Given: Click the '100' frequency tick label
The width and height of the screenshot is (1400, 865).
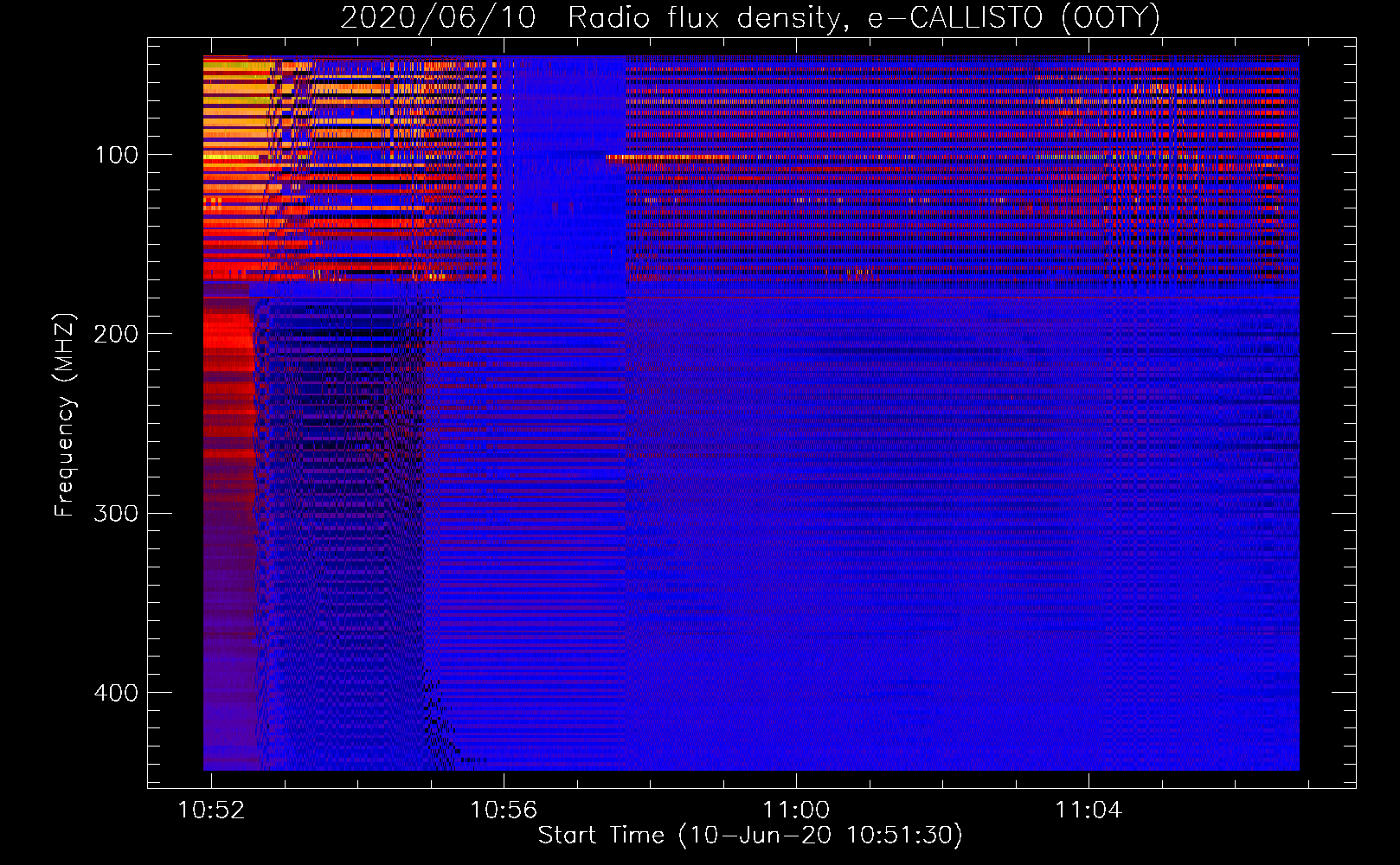Looking at the screenshot, I should pos(117,155).
